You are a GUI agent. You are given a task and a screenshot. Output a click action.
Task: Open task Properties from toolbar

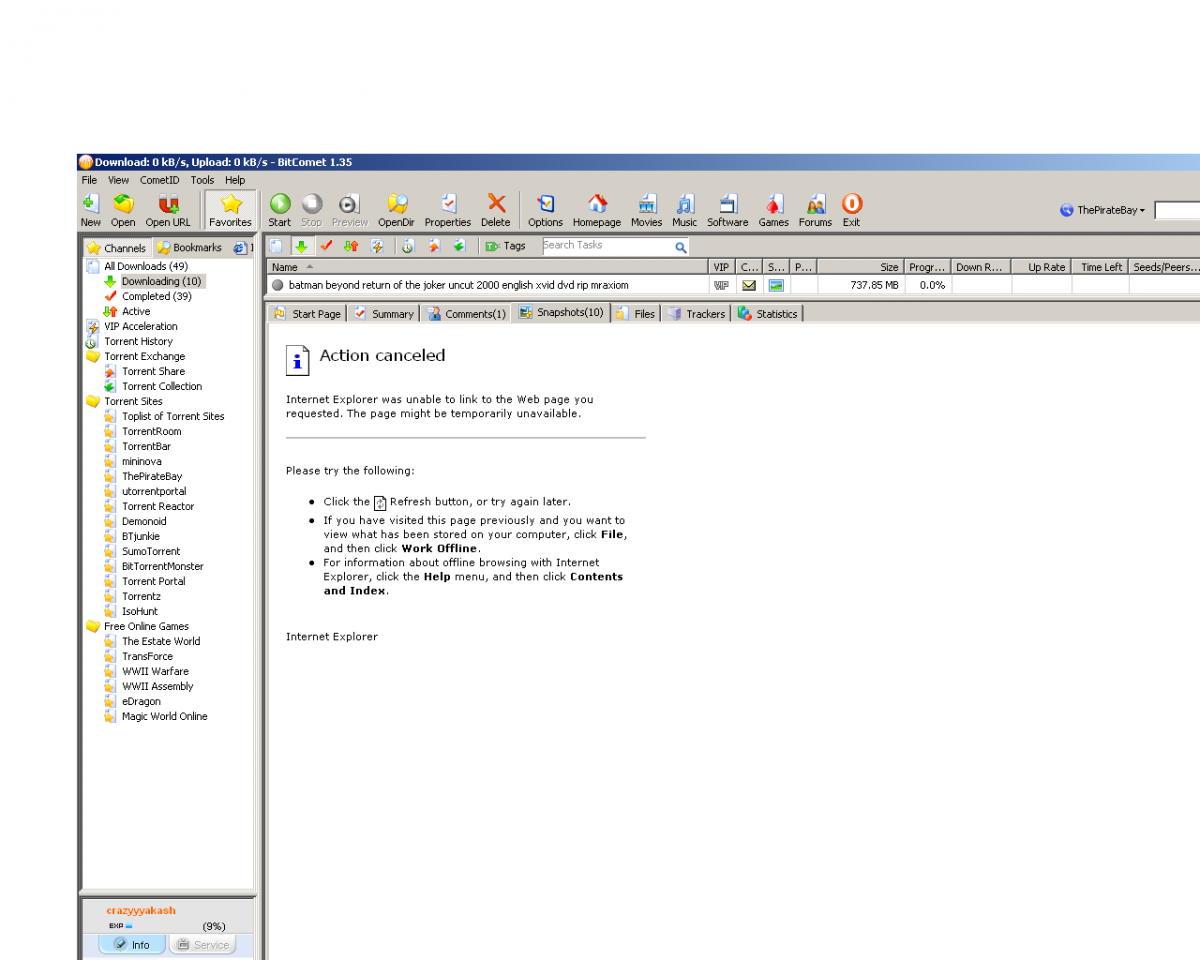(448, 210)
